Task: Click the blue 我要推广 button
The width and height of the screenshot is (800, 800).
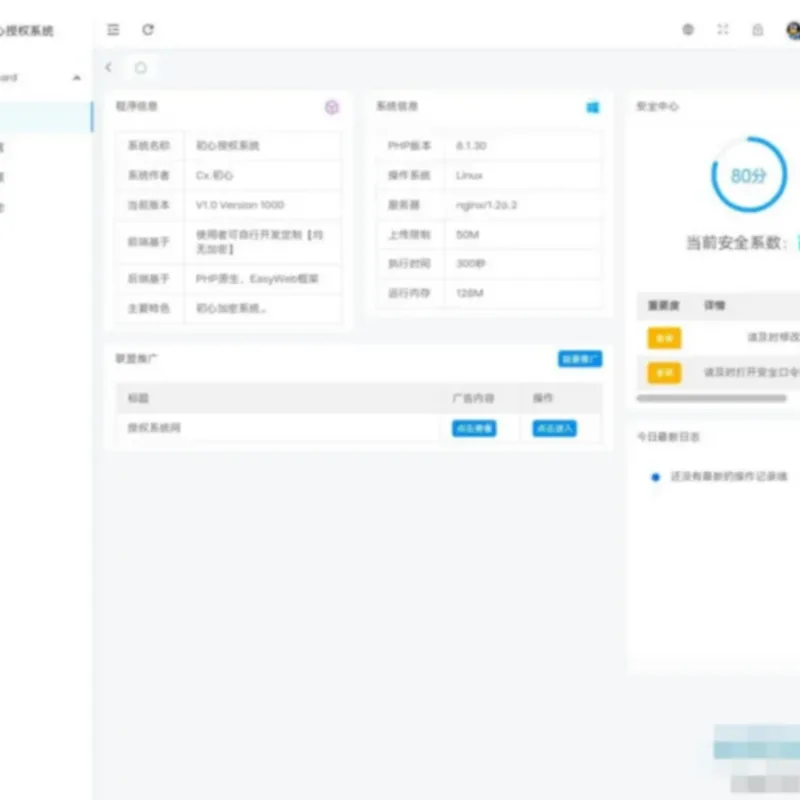Action: click(580, 359)
